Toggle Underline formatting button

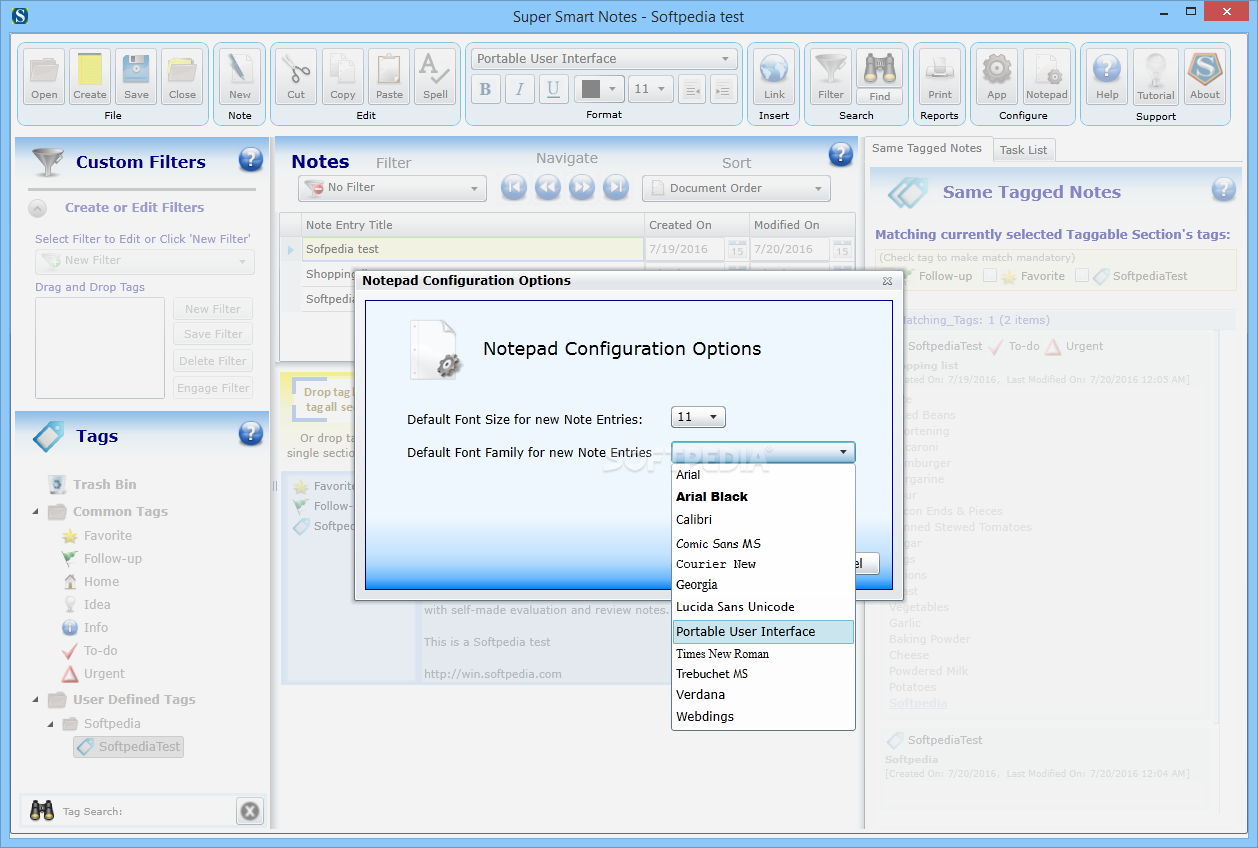pyautogui.click(x=553, y=89)
